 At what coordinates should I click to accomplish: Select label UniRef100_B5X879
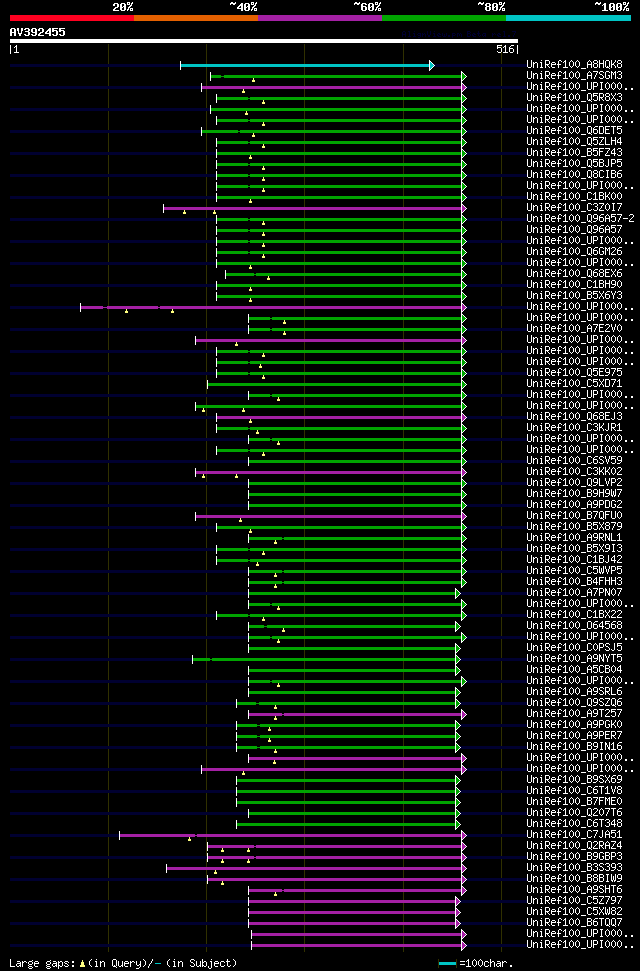(574, 526)
